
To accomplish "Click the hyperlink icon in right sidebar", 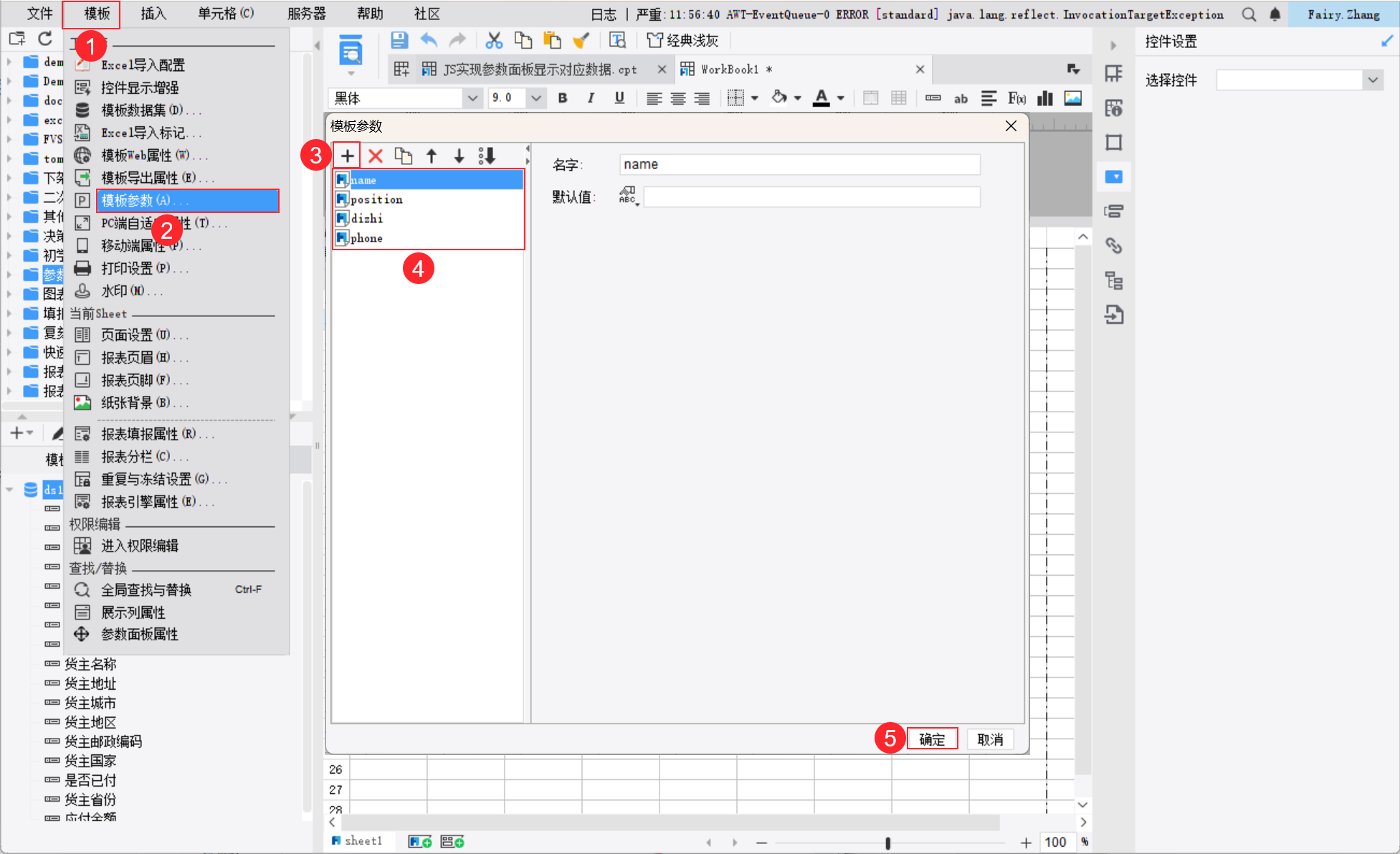I will pyautogui.click(x=1113, y=246).
